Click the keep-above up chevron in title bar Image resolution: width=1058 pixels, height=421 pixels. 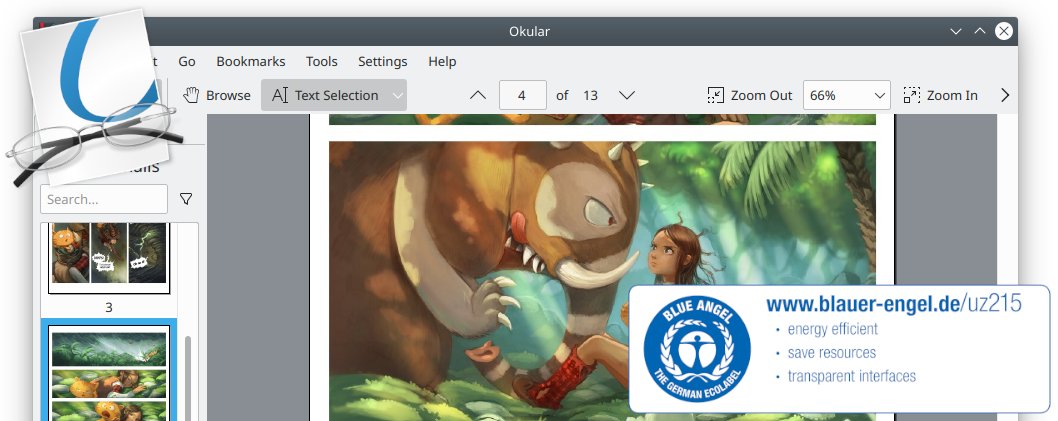(x=980, y=31)
